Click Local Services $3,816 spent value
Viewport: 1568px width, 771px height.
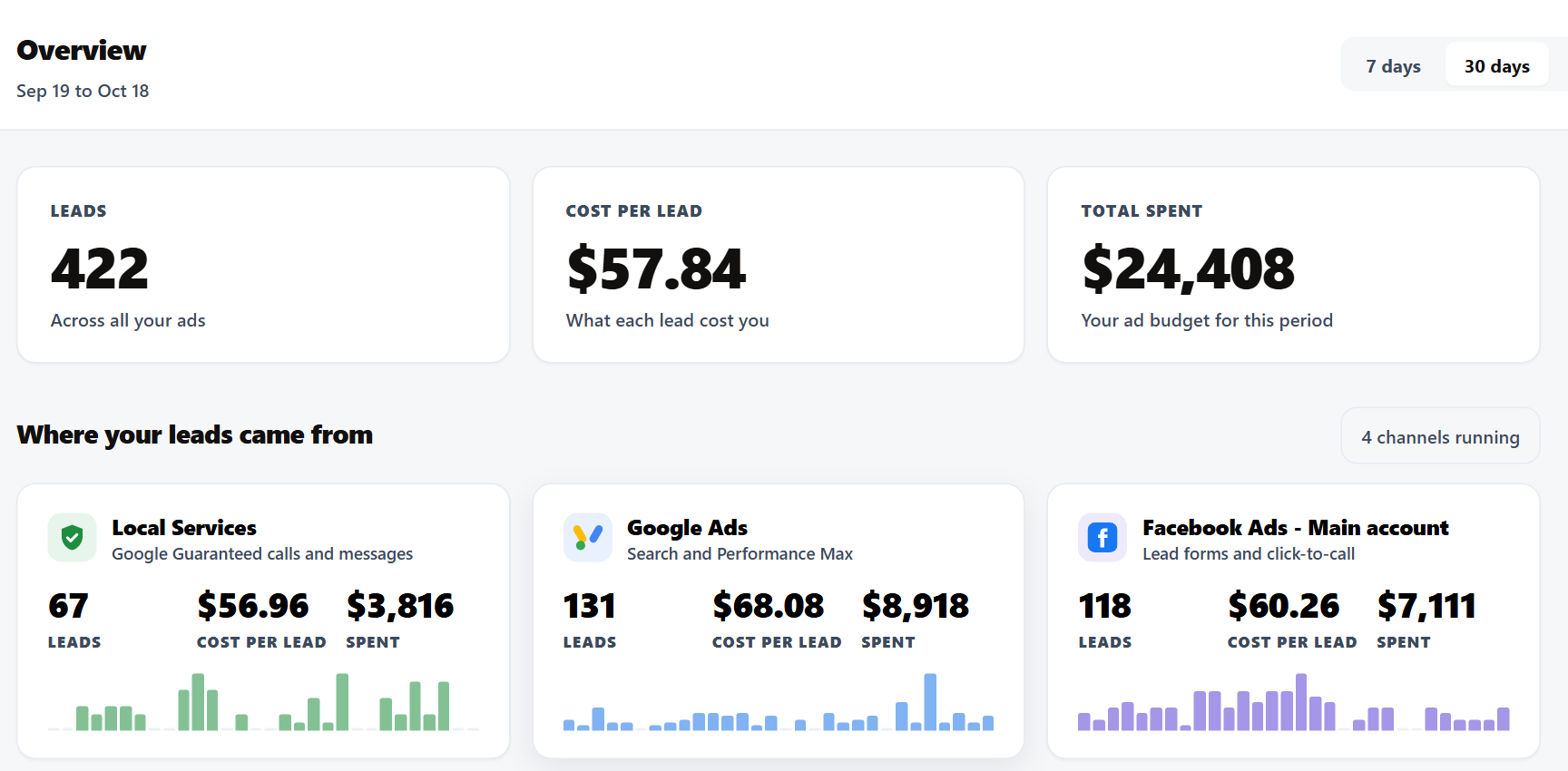pyautogui.click(x=400, y=606)
